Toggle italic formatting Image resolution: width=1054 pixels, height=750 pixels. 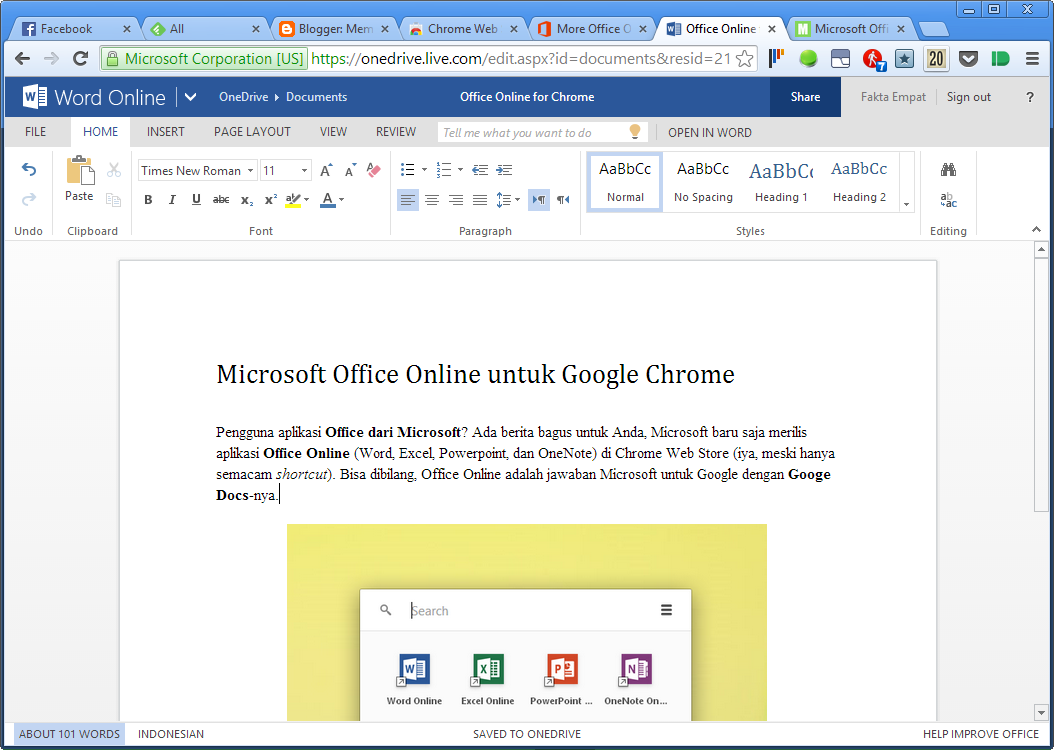172,200
